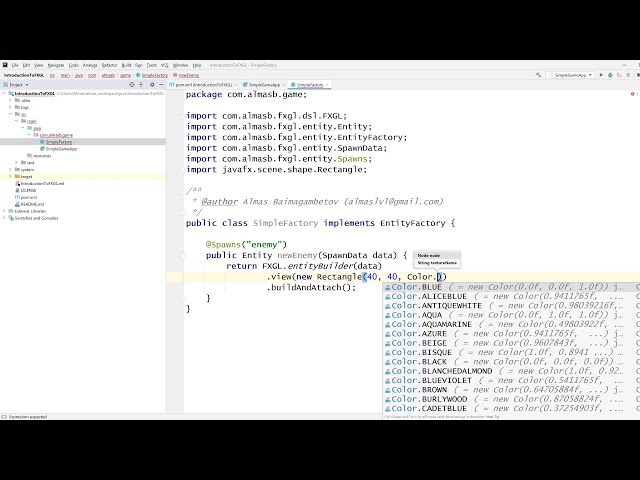Select IntroductionToFXGL.iml file

pos(40,183)
